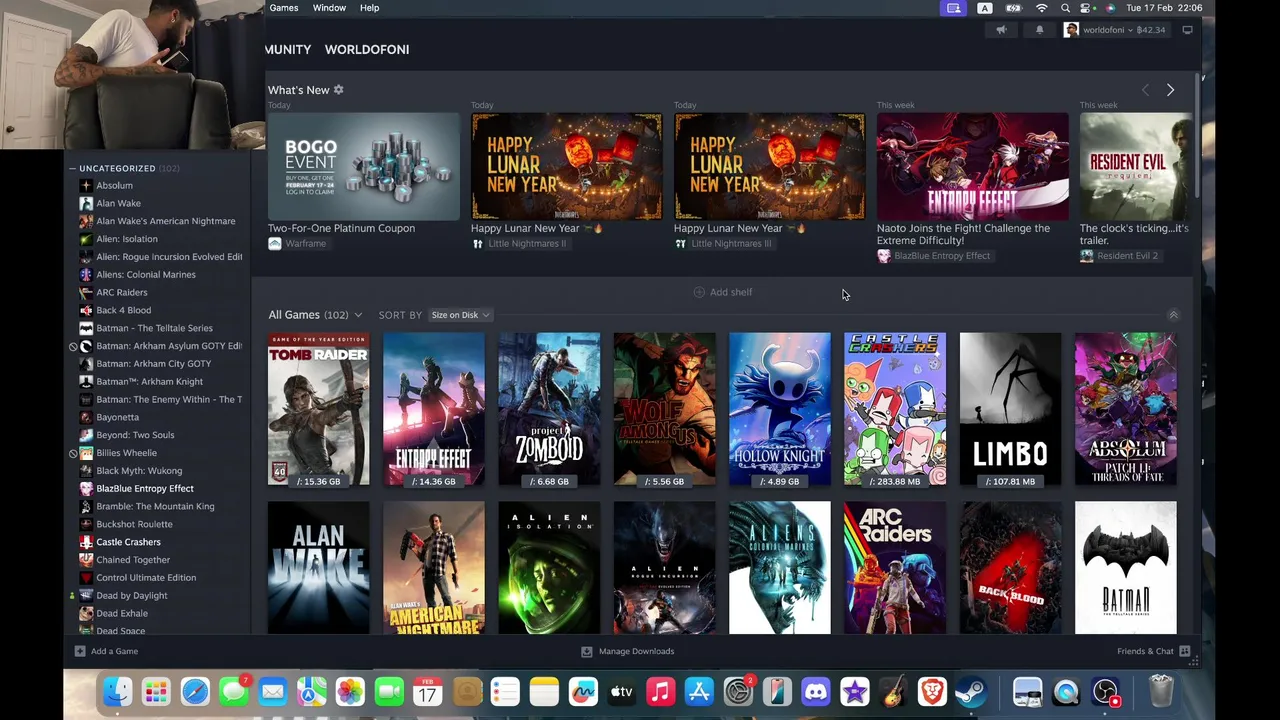Image resolution: width=1280 pixels, height=720 pixels.
Task: Enter Big Picture mode monitor icon
Action: (x=1187, y=30)
